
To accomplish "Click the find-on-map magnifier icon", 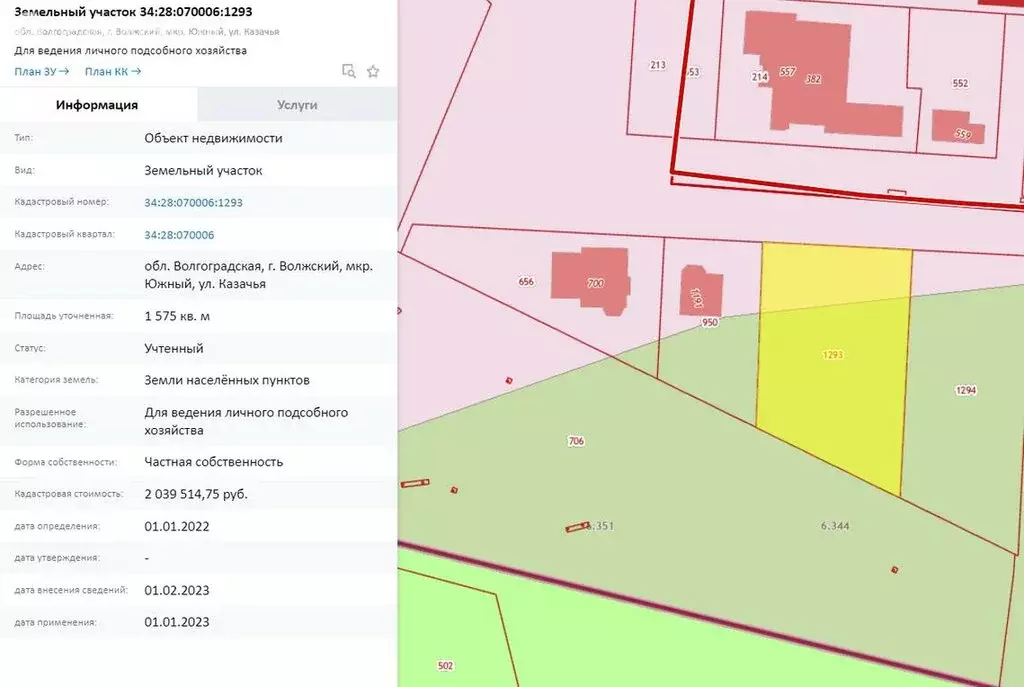I will point(348,71).
